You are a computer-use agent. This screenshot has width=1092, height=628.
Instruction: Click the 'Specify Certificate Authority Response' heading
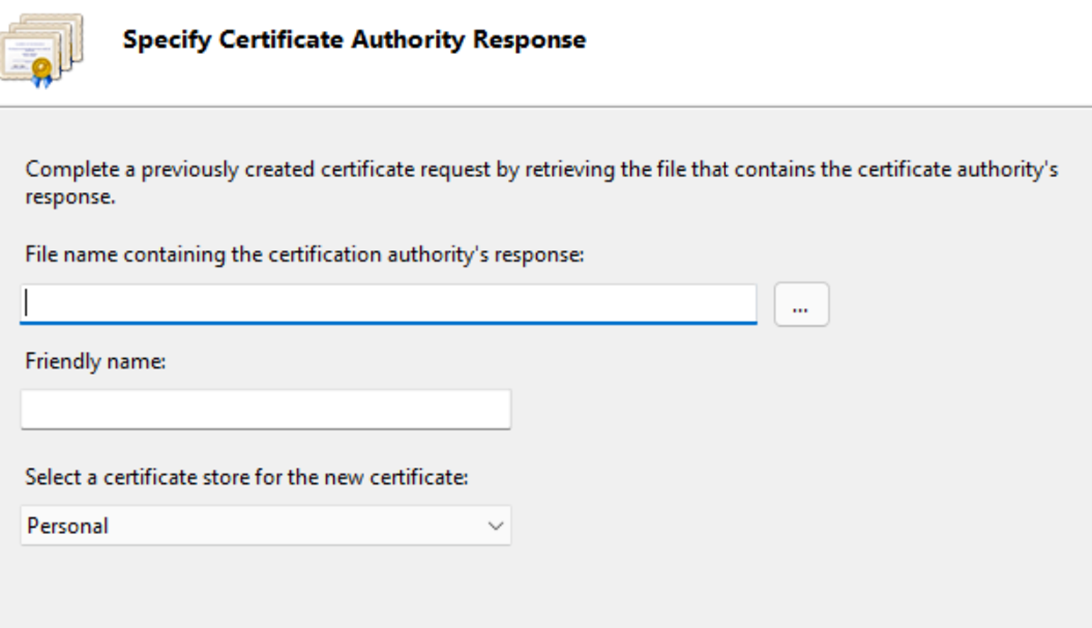354,40
